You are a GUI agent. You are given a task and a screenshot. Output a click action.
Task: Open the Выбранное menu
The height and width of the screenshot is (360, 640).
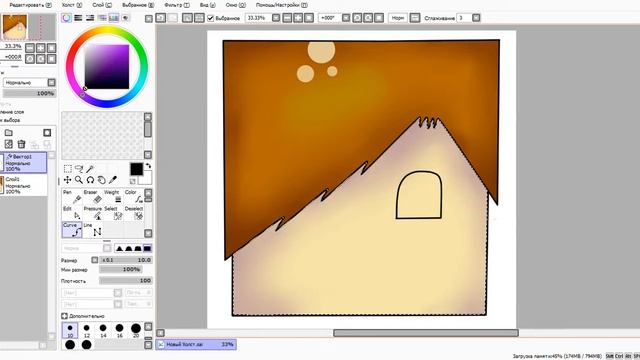[x=138, y=5]
